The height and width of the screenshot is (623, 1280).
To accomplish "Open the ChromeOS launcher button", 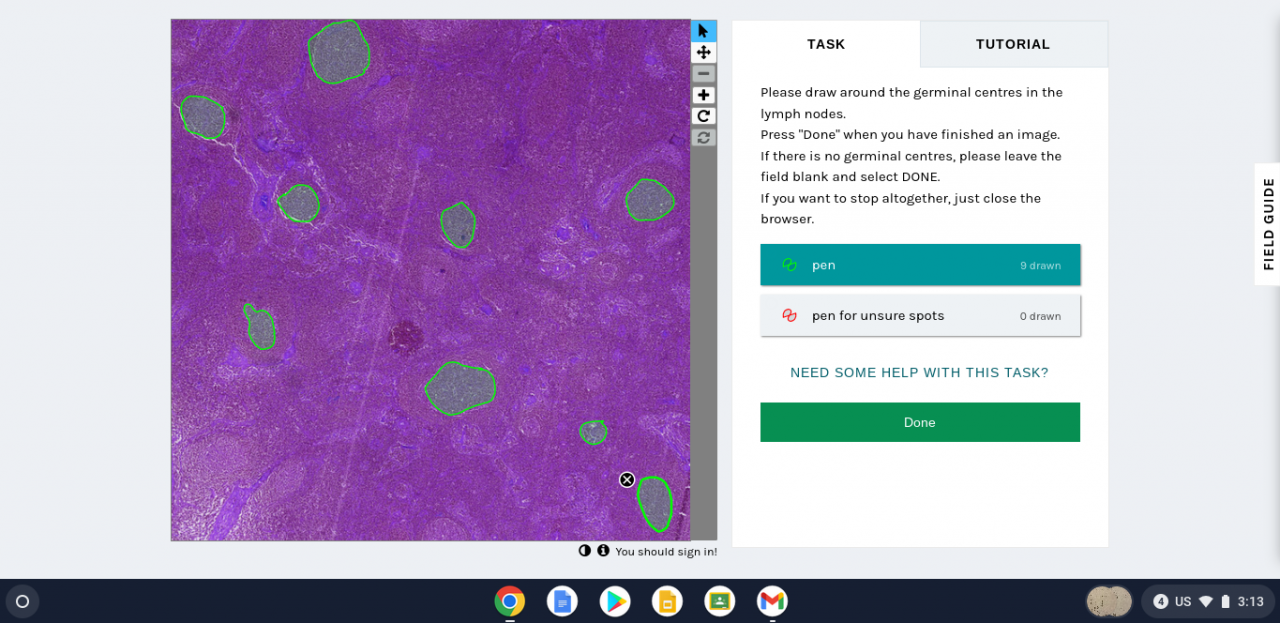I will click(x=23, y=601).
